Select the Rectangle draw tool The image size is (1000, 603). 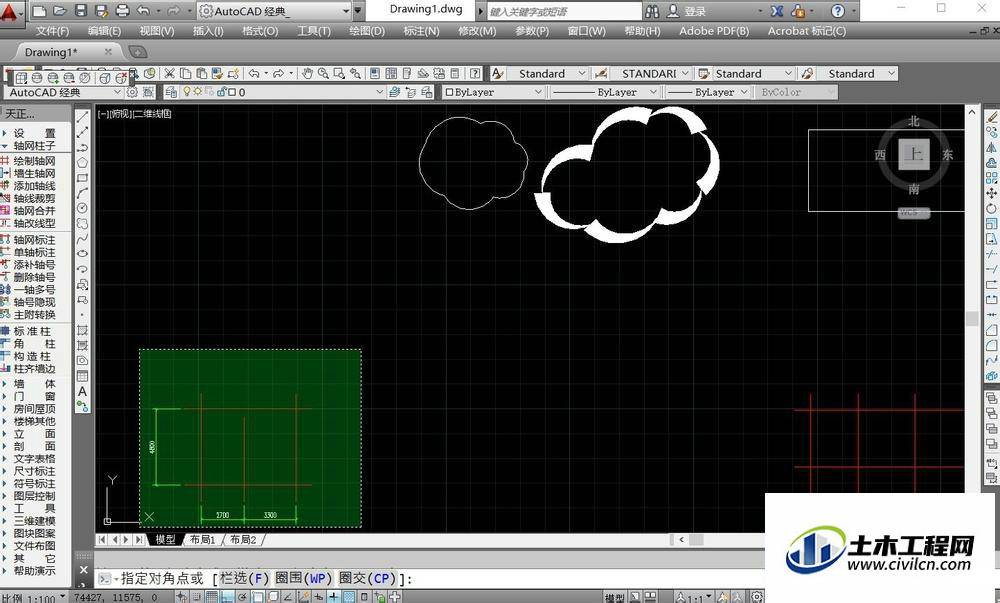[x=82, y=178]
